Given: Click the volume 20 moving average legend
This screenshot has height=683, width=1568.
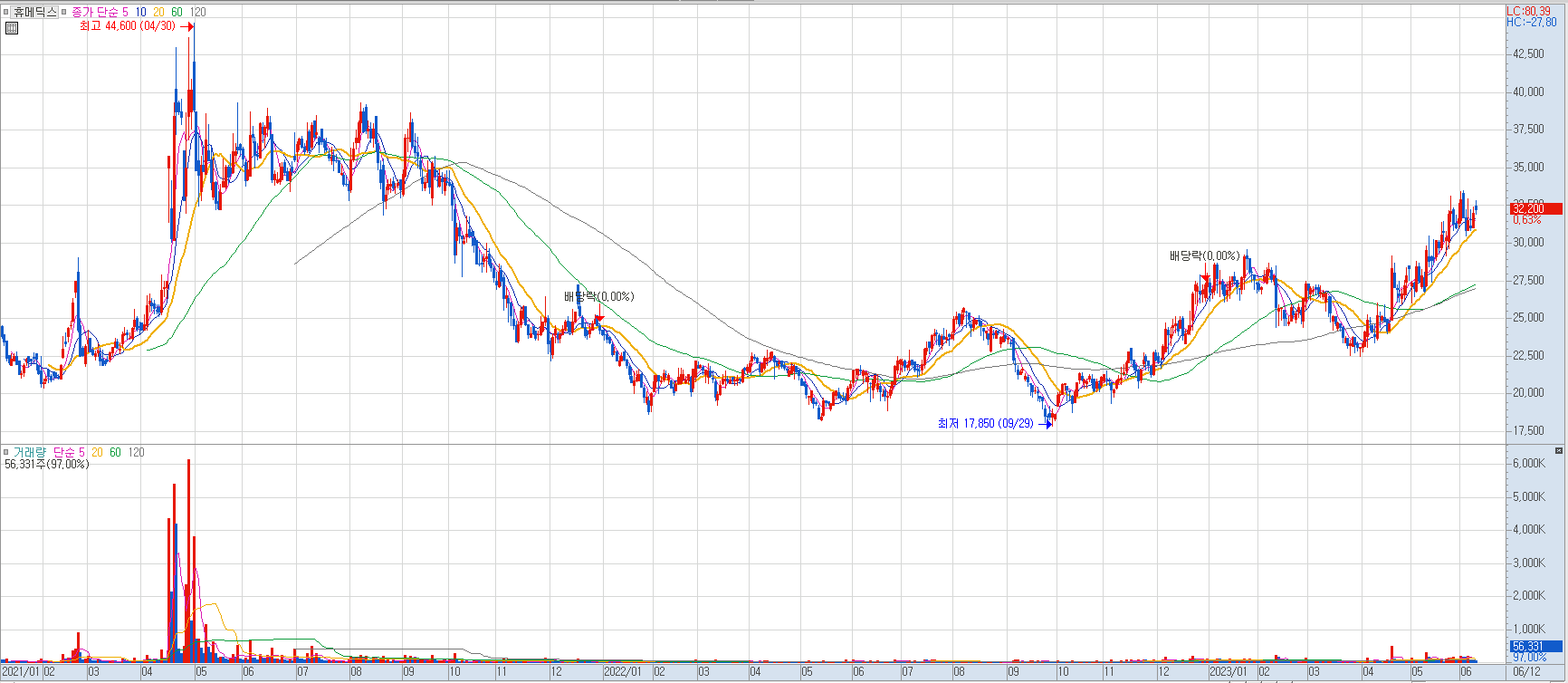Looking at the screenshot, I should click(x=97, y=452).
